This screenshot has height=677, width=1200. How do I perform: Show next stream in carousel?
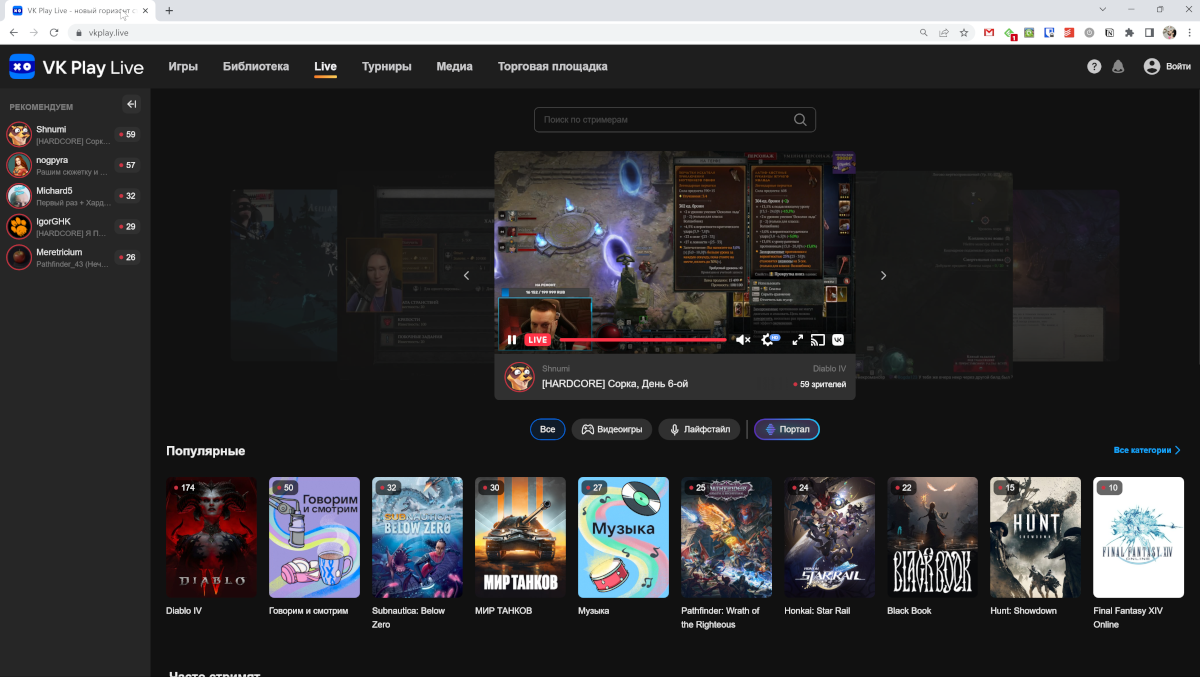(883, 276)
